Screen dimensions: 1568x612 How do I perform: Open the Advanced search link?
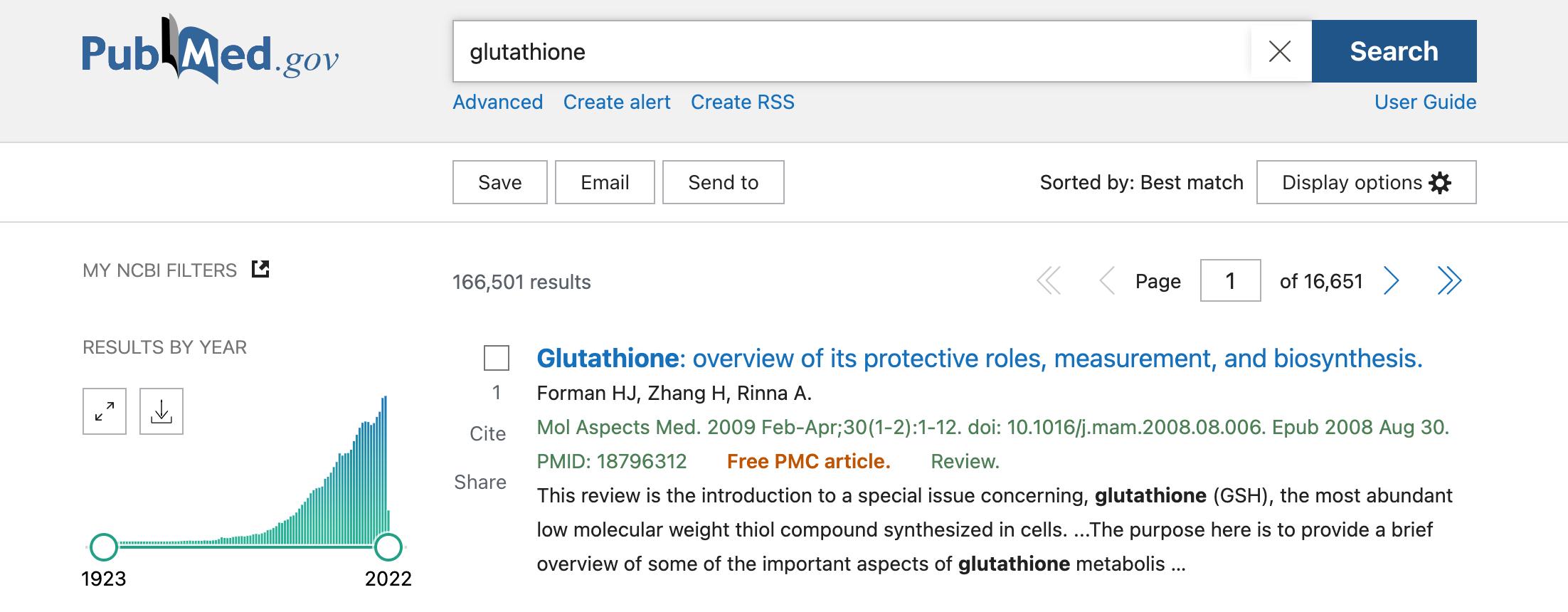[497, 102]
